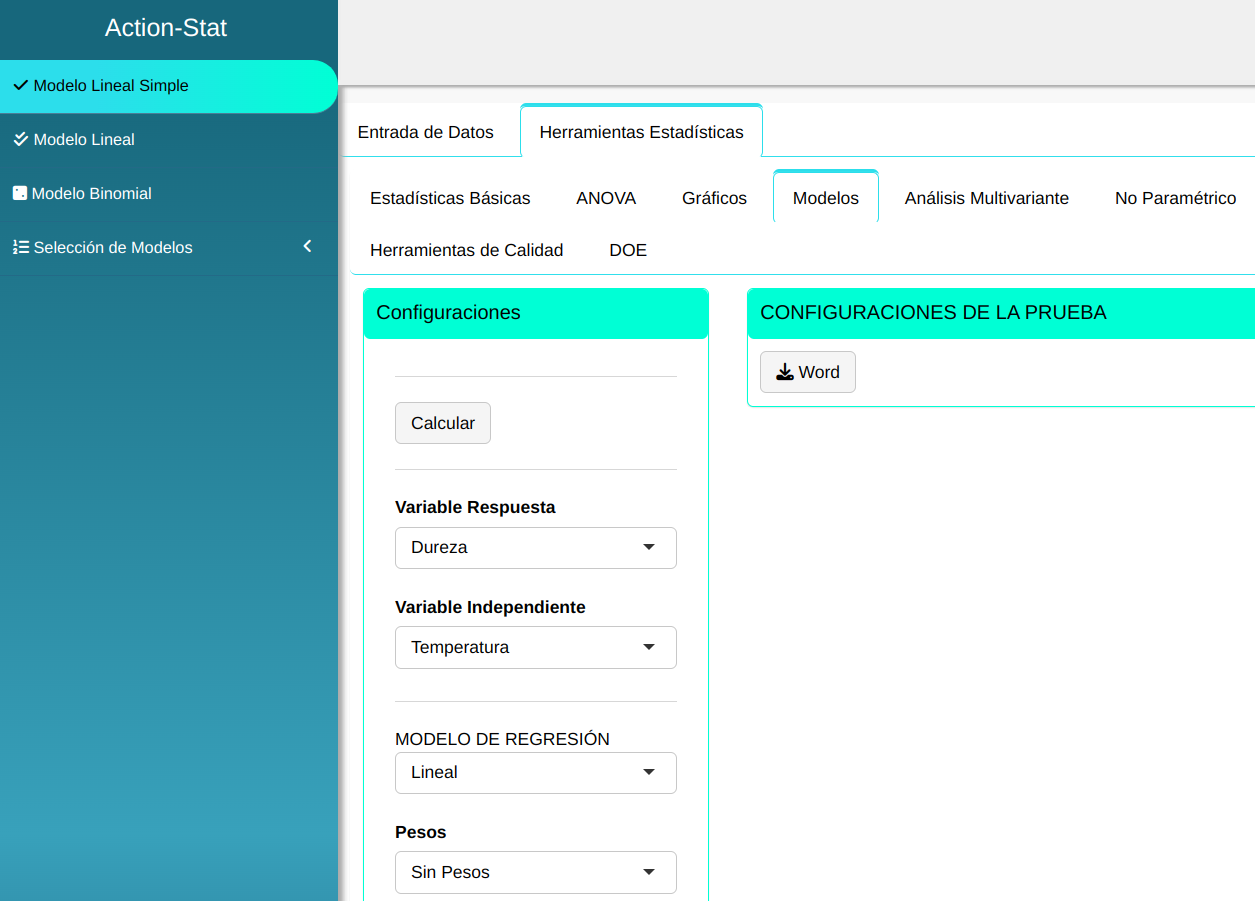Click the double-check icon beside Modelo Lineal
The height and width of the screenshot is (901, 1255).
(x=20, y=140)
